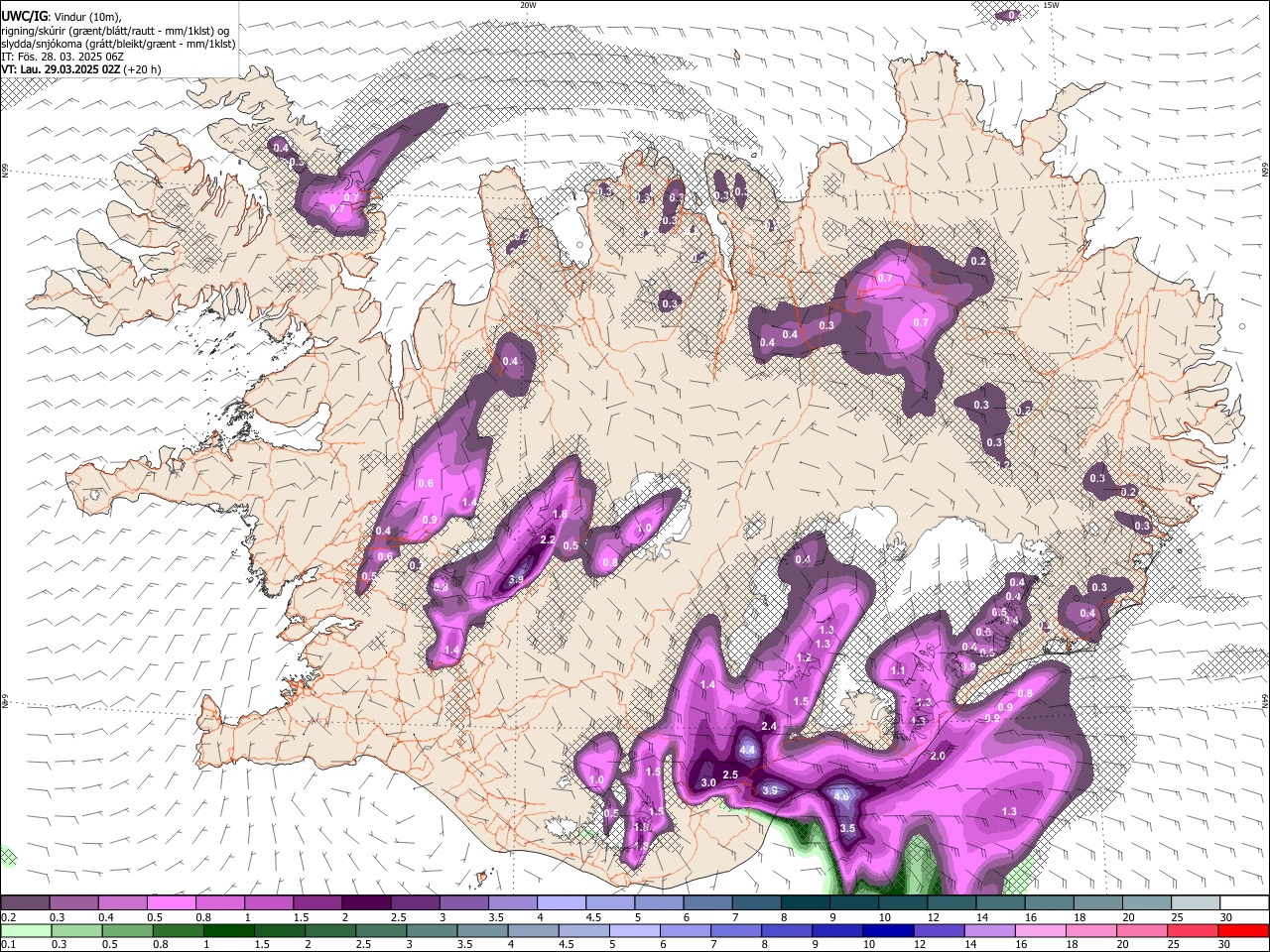Image resolution: width=1270 pixels, height=952 pixels.
Task: Click the '2.2' precipitation value on the map
Action: point(547,540)
